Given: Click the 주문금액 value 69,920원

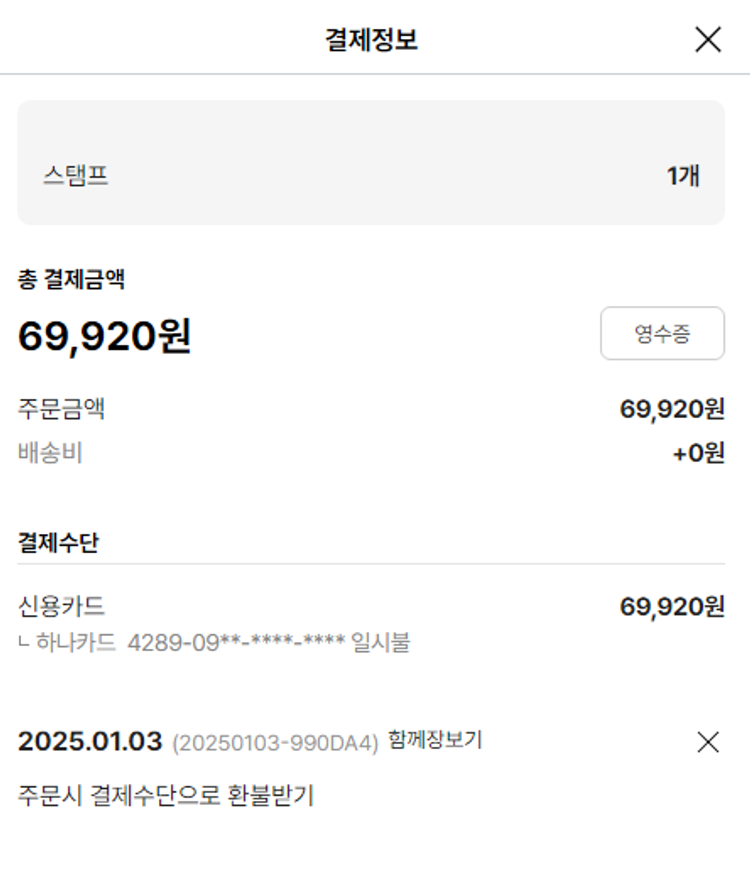Looking at the screenshot, I should click(672, 409).
